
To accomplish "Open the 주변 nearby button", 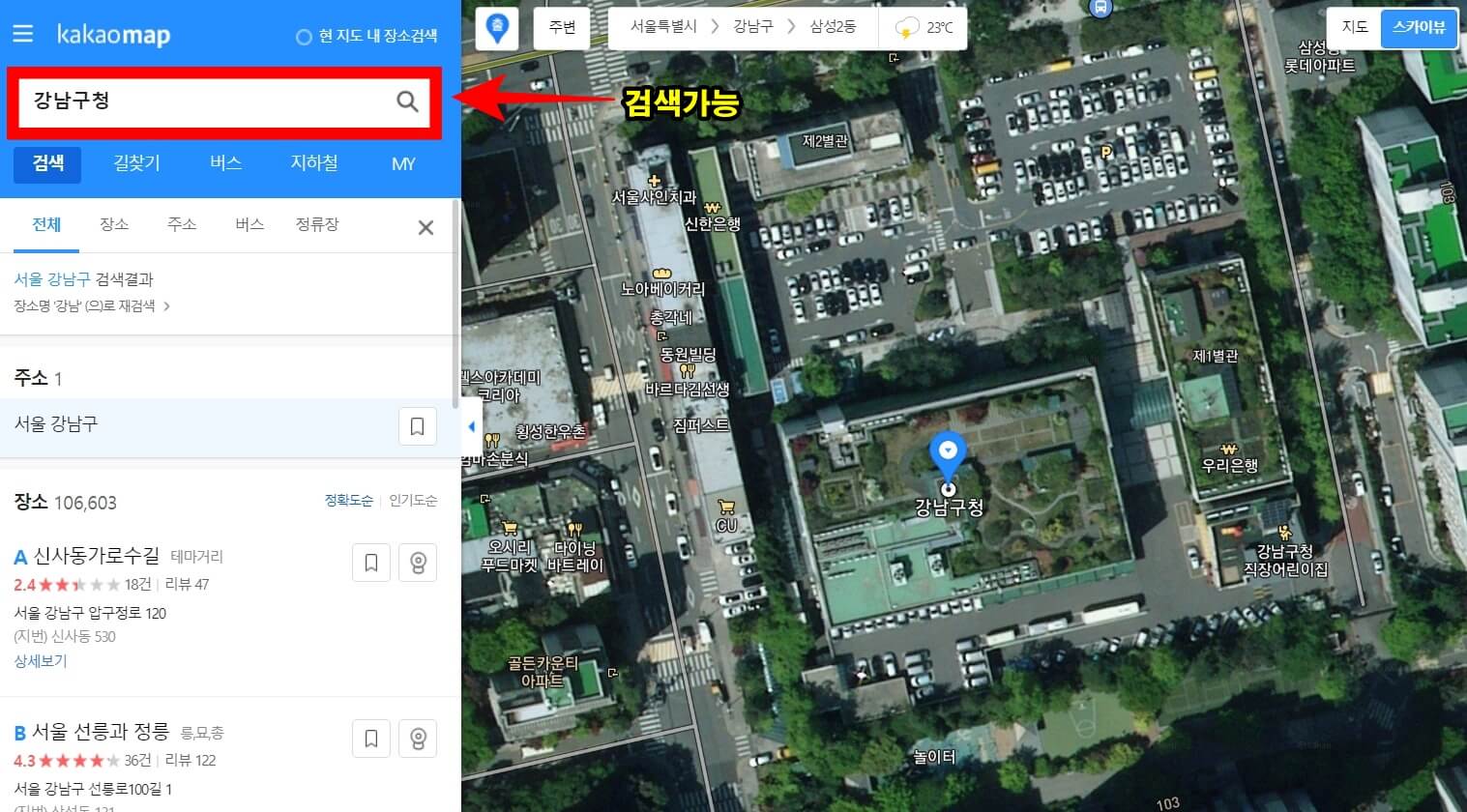I will point(562,27).
